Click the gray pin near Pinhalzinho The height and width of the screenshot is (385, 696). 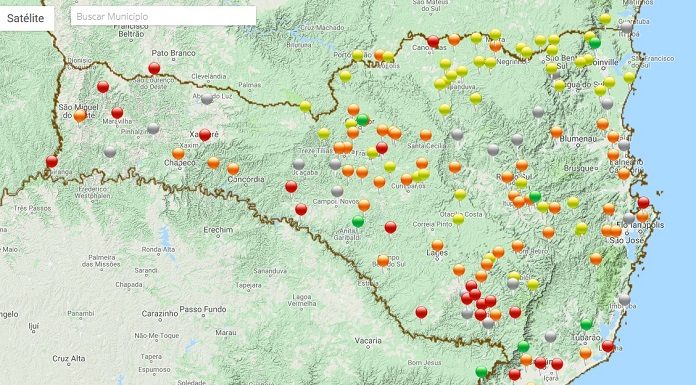(x=153, y=129)
